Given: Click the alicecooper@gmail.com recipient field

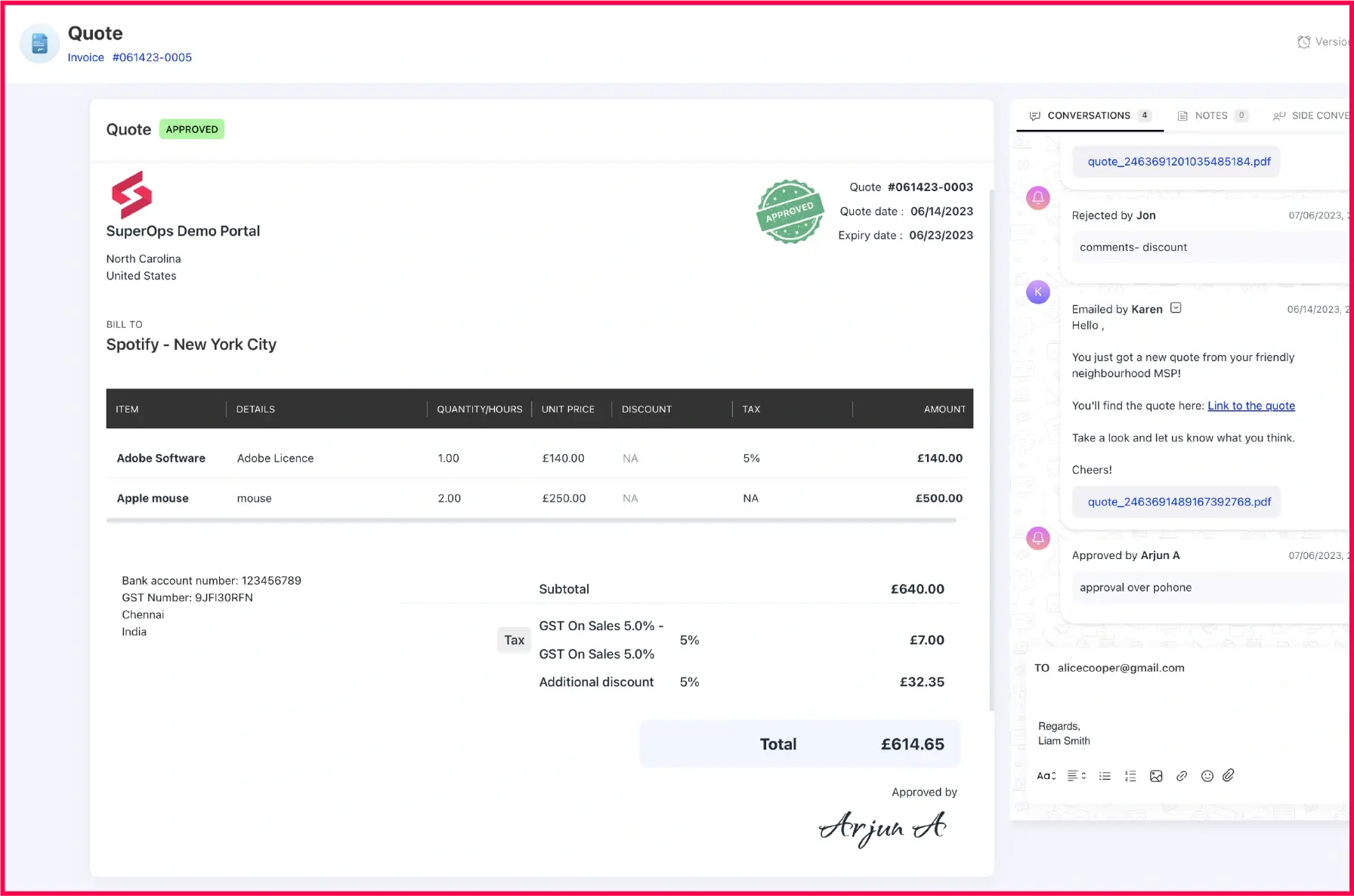Looking at the screenshot, I should coord(1120,668).
